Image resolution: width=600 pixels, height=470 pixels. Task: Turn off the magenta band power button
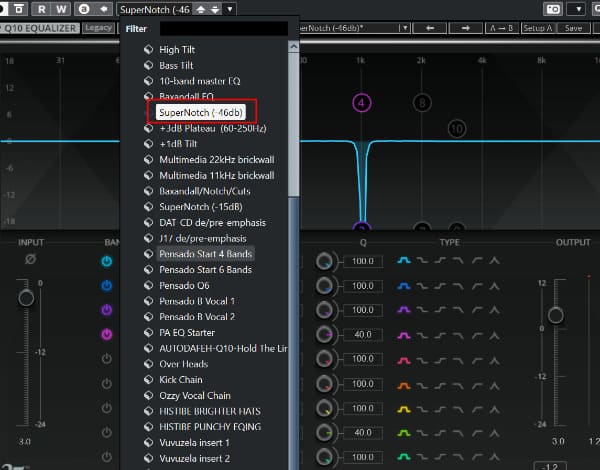point(107,335)
